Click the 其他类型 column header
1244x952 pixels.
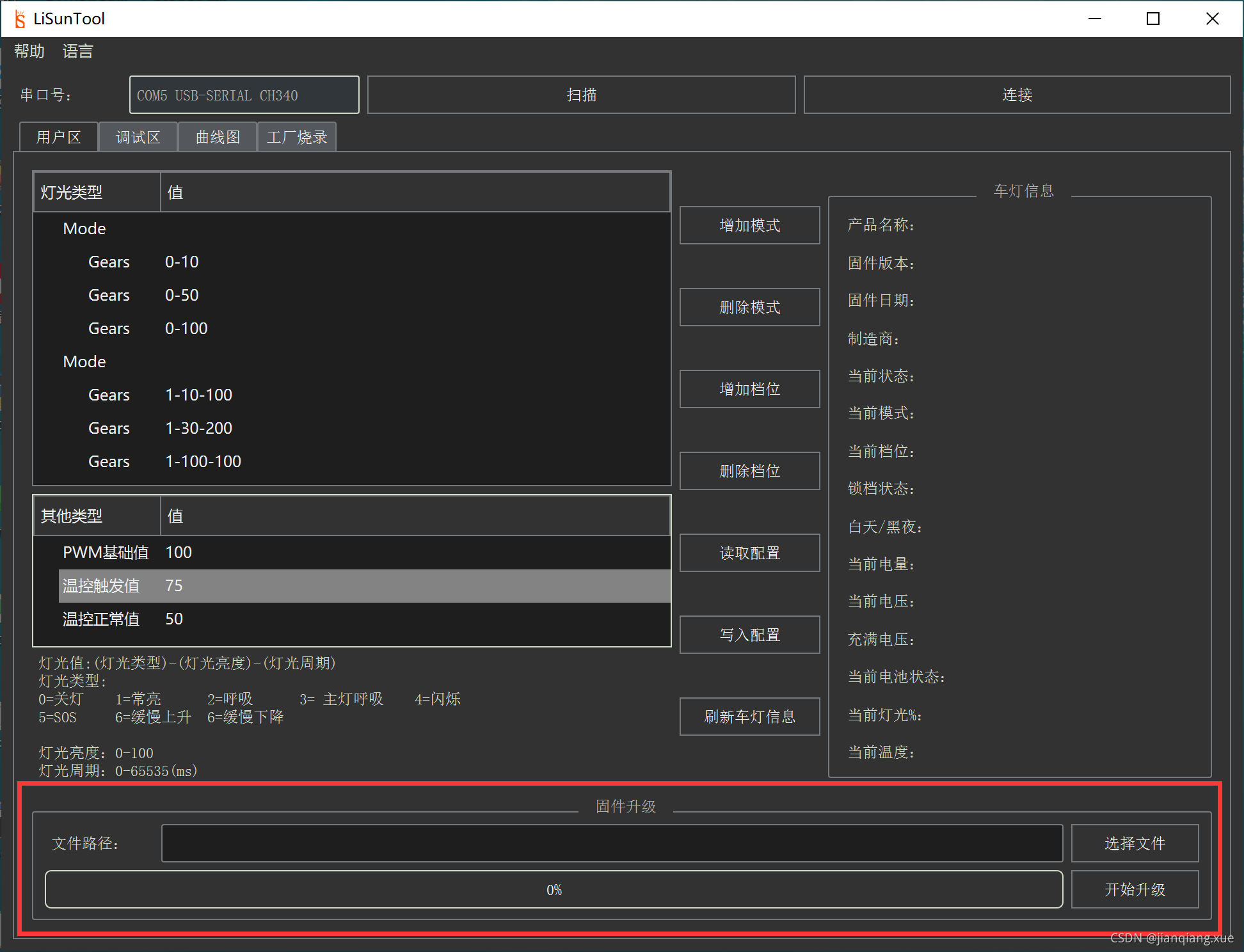click(97, 516)
